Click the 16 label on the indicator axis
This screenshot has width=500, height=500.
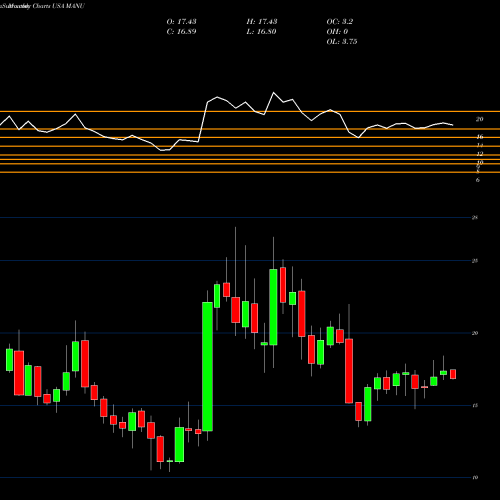[x=480, y=136]
